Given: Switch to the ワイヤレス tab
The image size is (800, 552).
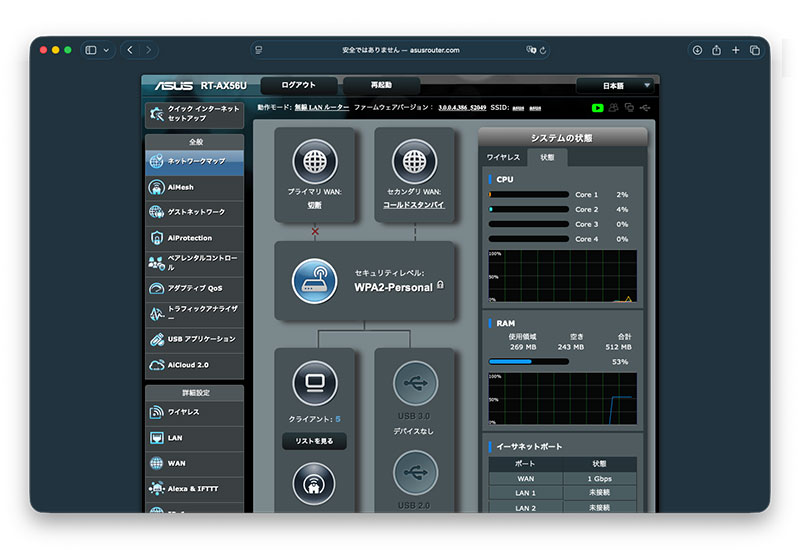Looking at the screenshot, I should pos(503,157).
